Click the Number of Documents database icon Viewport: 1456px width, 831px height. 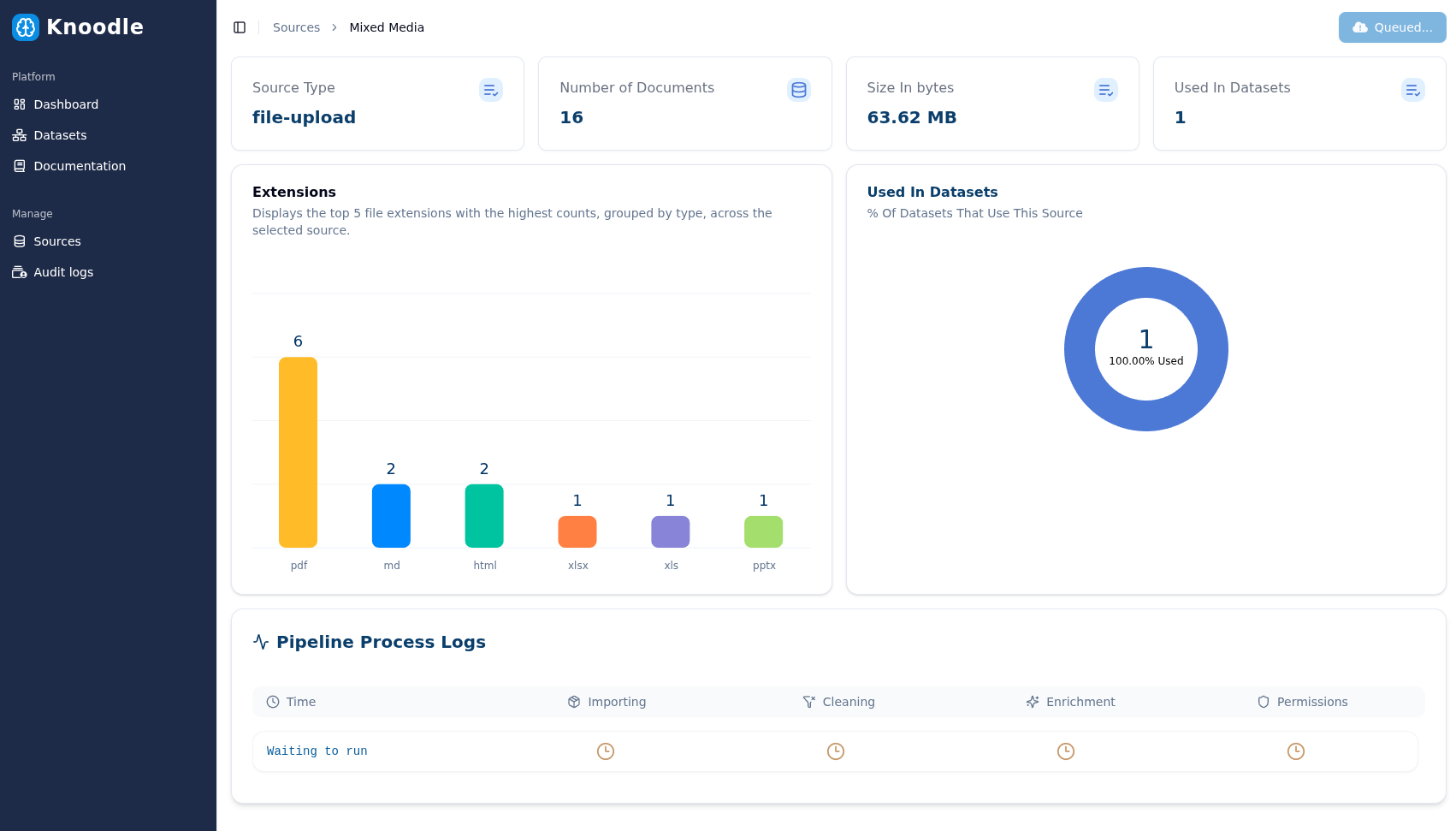click(798, 90)
